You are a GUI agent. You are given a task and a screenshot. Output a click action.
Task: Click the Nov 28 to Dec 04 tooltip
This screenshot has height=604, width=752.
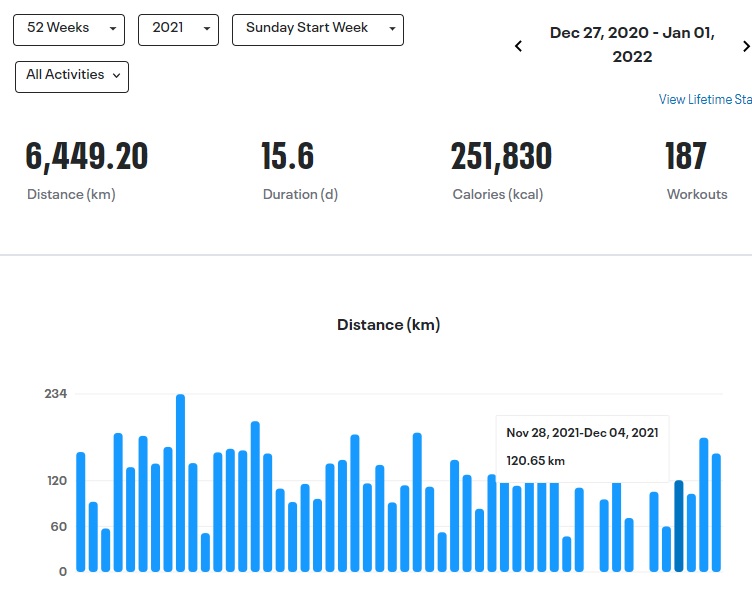[582, 446]
